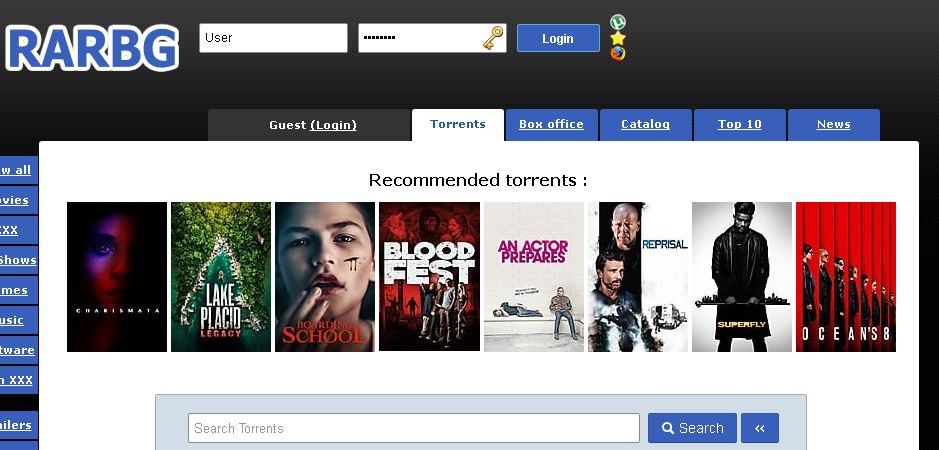Click the RARBG logo

(92, 49)
